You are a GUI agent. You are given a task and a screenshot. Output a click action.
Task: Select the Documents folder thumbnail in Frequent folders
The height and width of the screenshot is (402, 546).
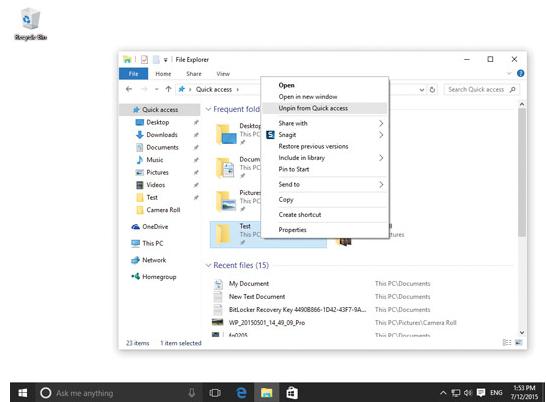coord(225,168)
